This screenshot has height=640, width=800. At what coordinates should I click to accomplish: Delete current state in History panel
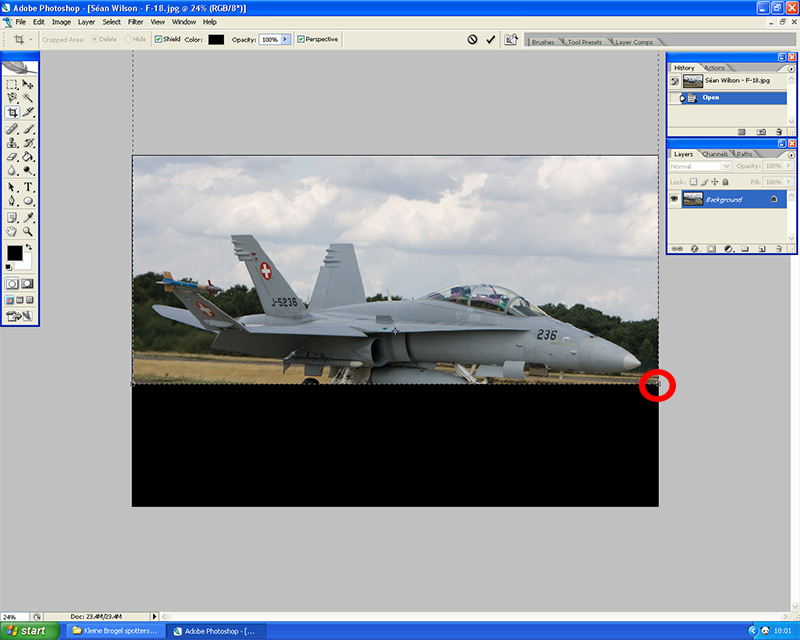pos(779,132)
